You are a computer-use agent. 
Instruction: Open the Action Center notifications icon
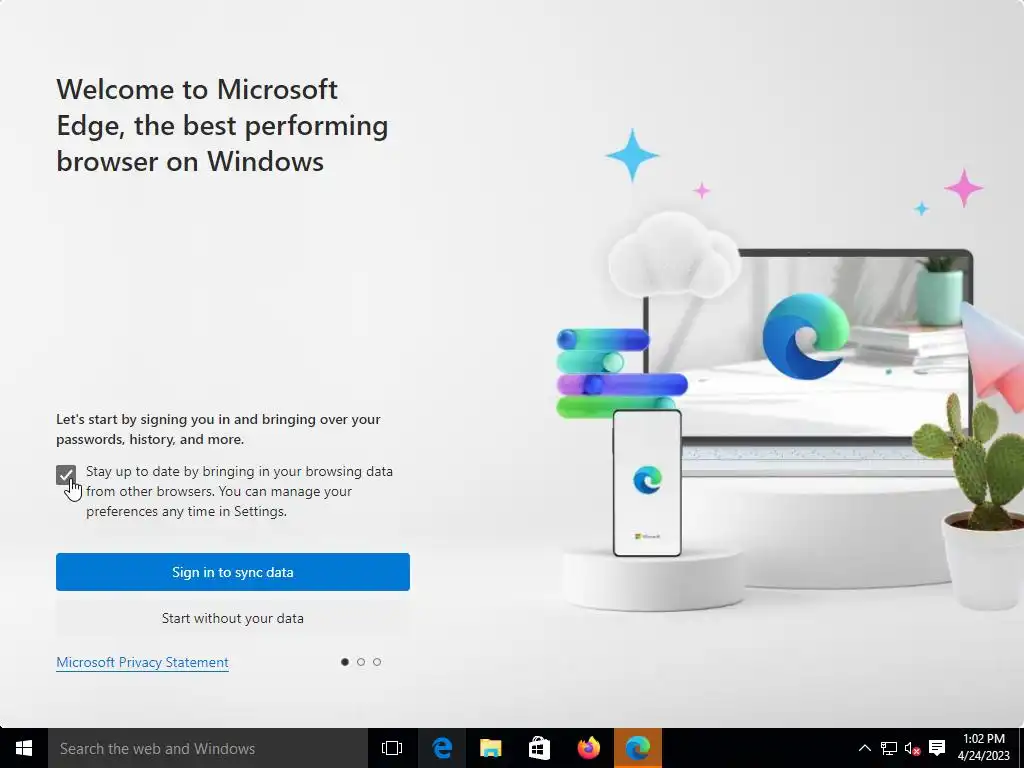pyautogui.click(x=937, y=748)
